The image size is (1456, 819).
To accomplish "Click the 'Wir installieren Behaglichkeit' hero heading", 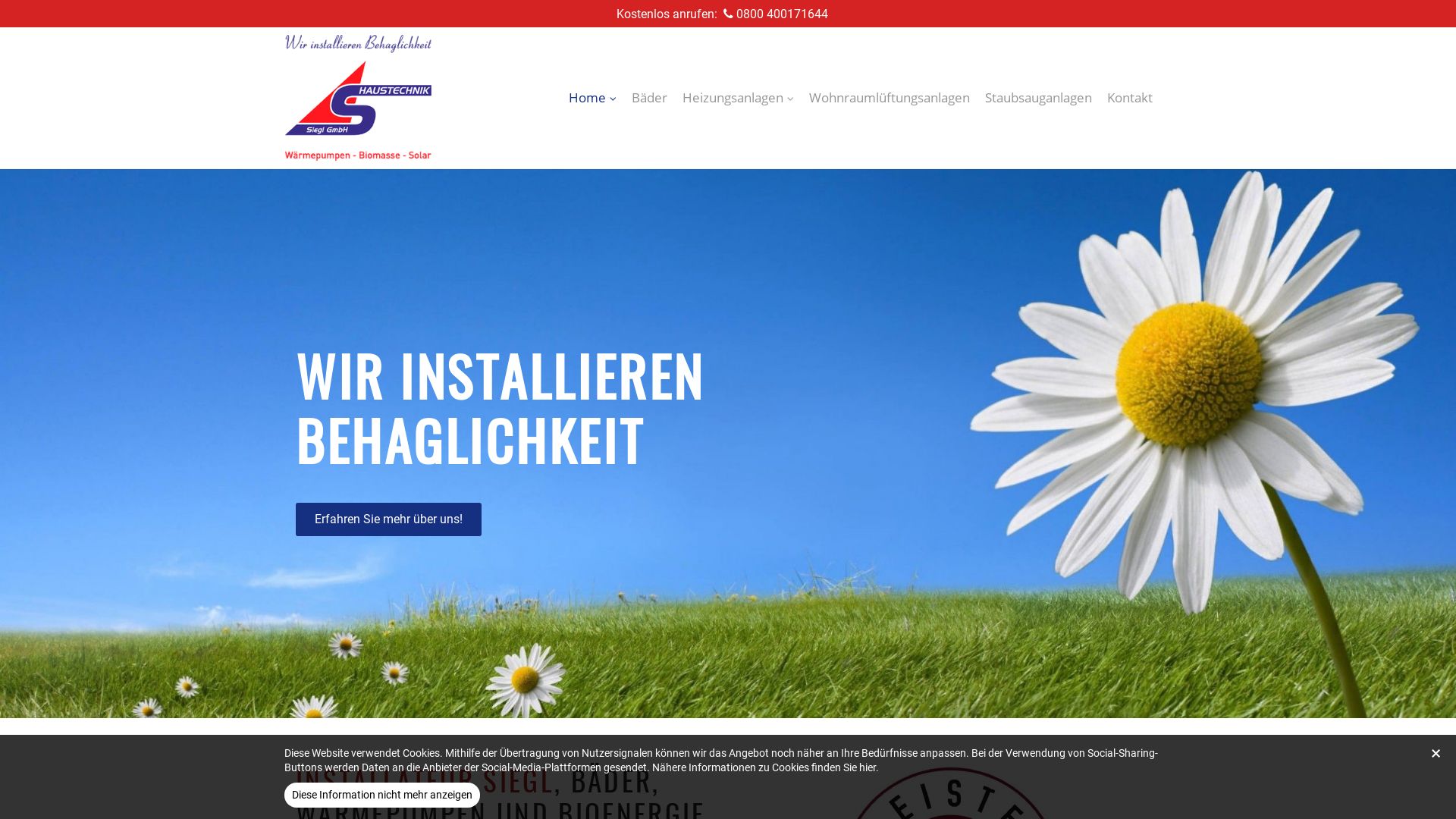I will point(500,408).
